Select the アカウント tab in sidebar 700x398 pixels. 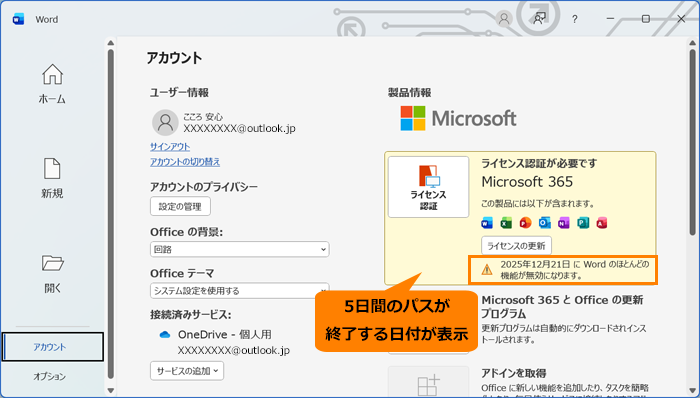coord(53,347)
